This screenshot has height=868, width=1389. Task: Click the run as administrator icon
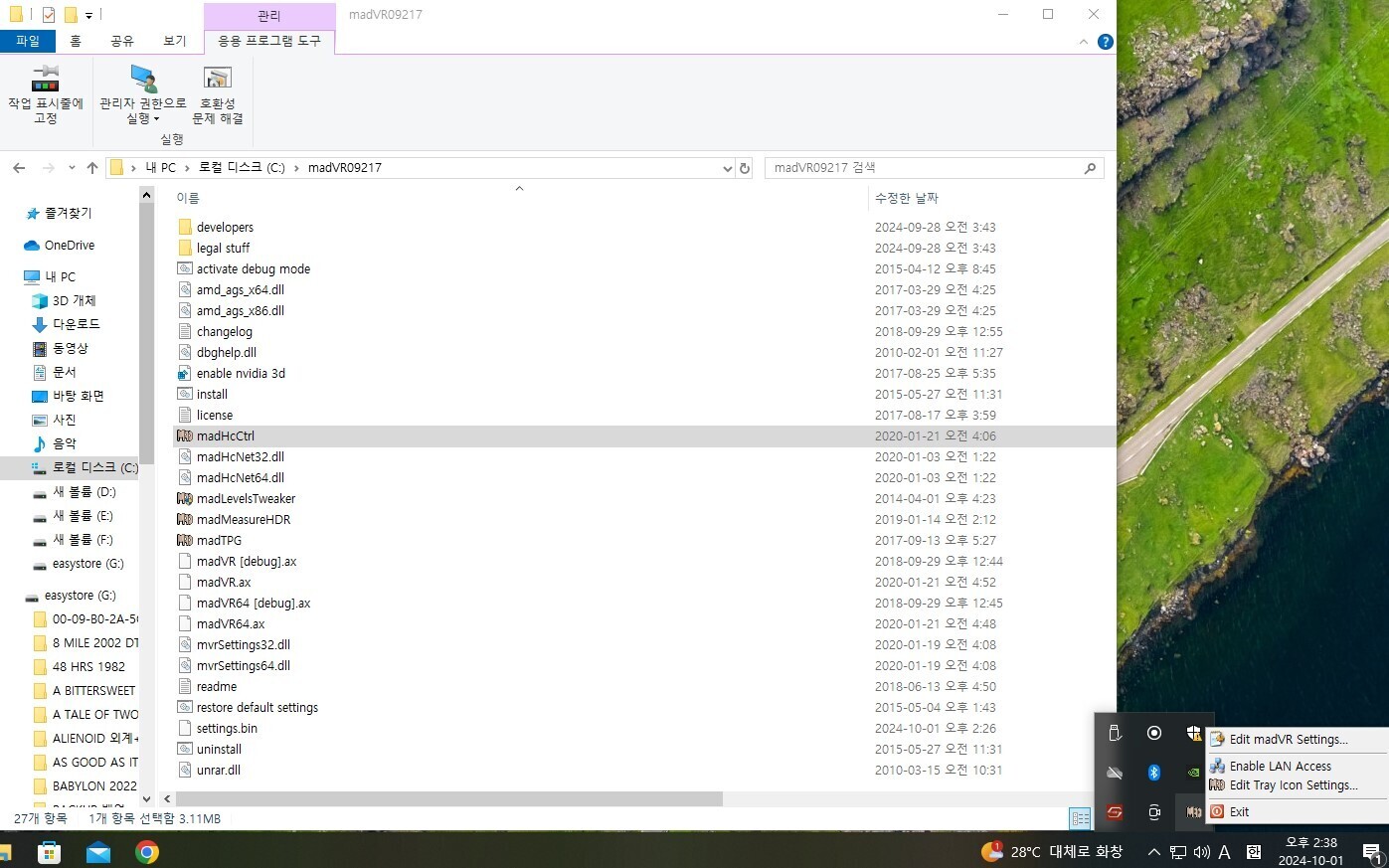coord(143,79)
